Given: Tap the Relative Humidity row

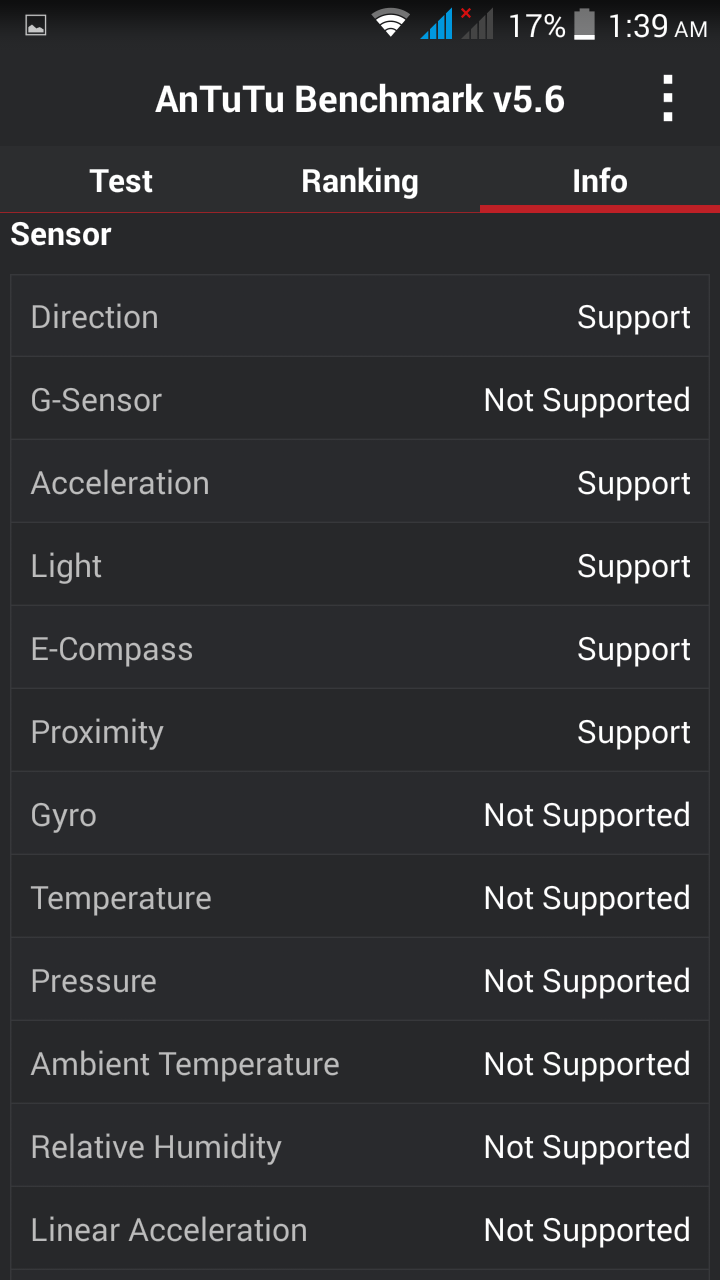Looking at the screenshot, I should coord(360,1147).
